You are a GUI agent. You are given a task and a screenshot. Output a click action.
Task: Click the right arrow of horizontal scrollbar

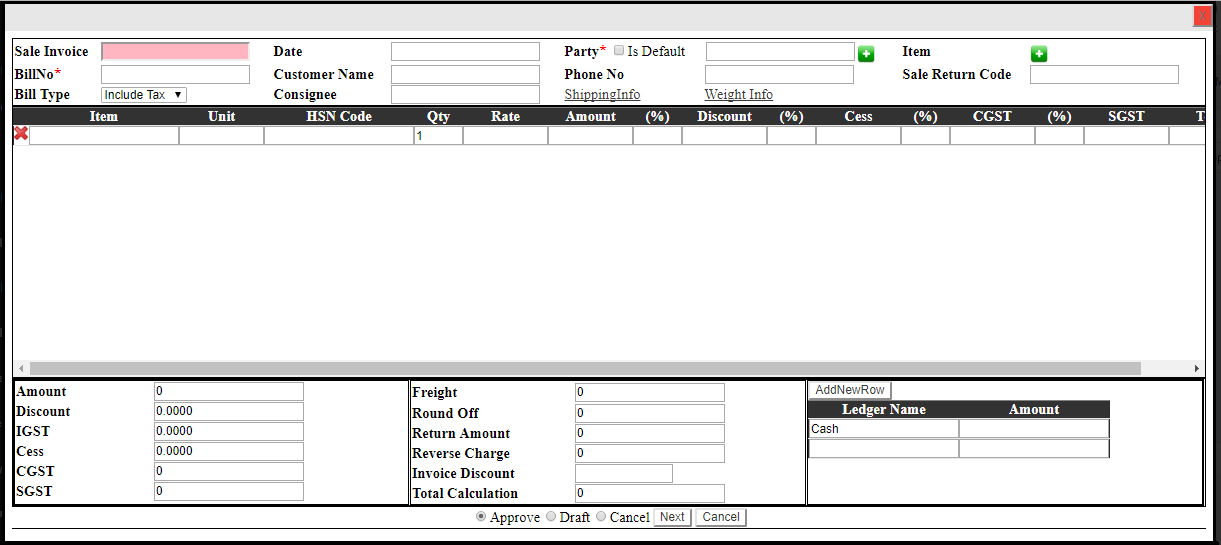[1196, 368]
